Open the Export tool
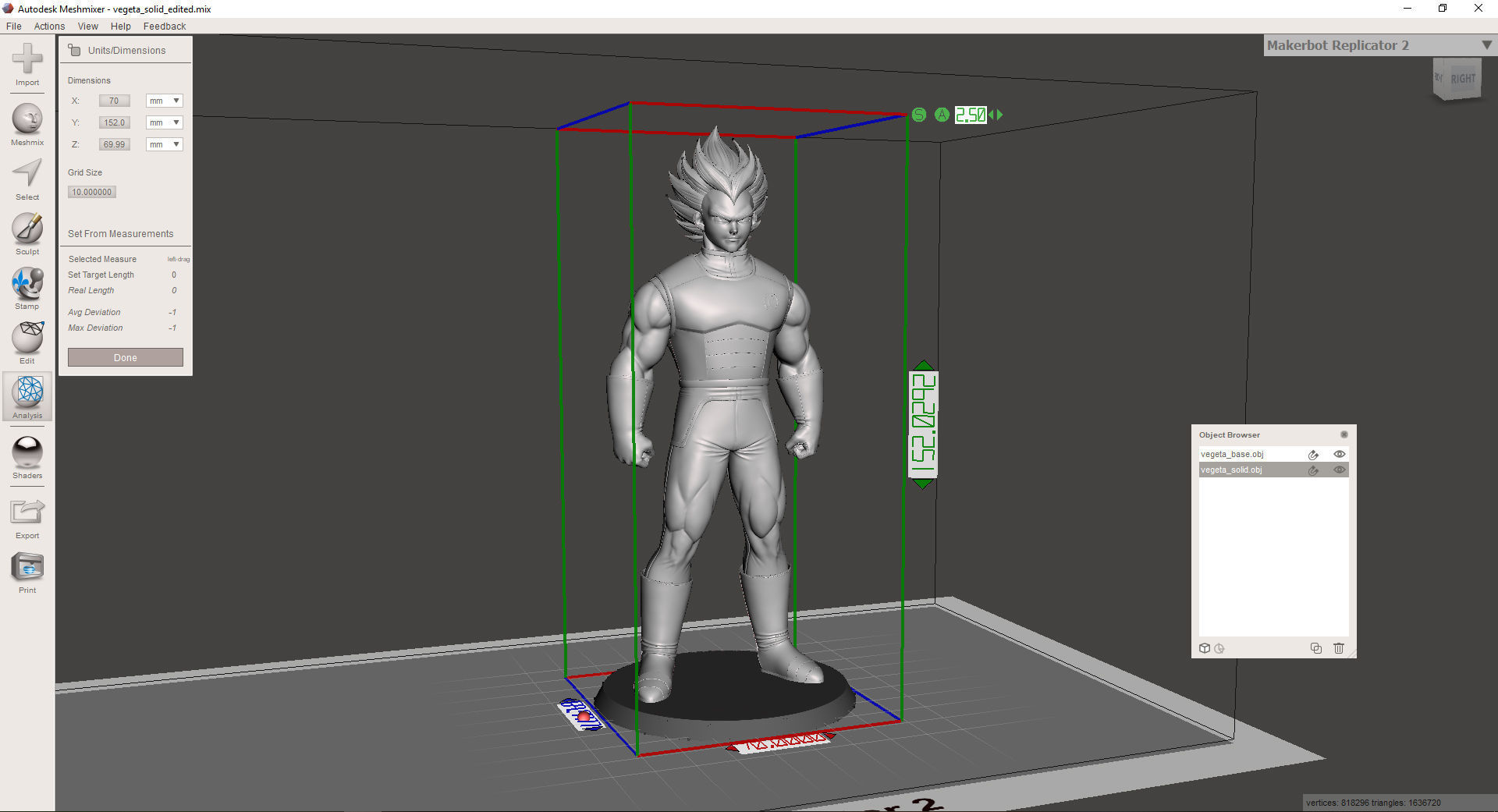Viewport: 1498px width, 812px height. point(27,518)
